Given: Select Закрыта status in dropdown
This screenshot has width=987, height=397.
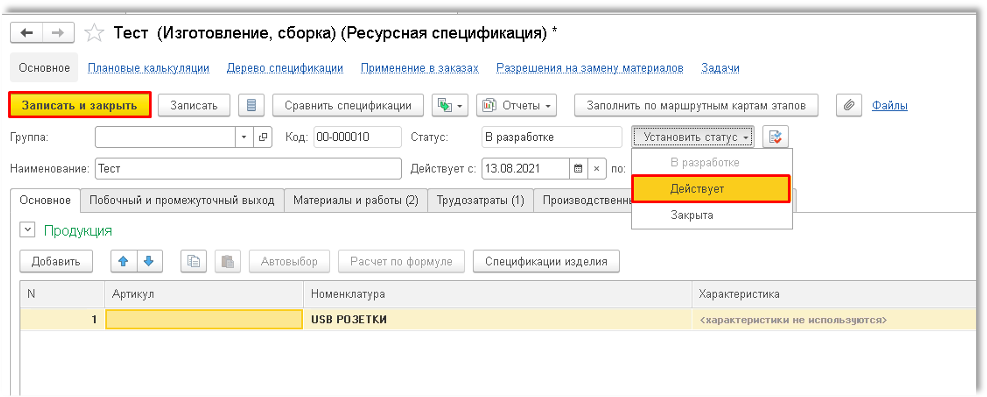Looking at the screenshot, I should coord(711,215).
